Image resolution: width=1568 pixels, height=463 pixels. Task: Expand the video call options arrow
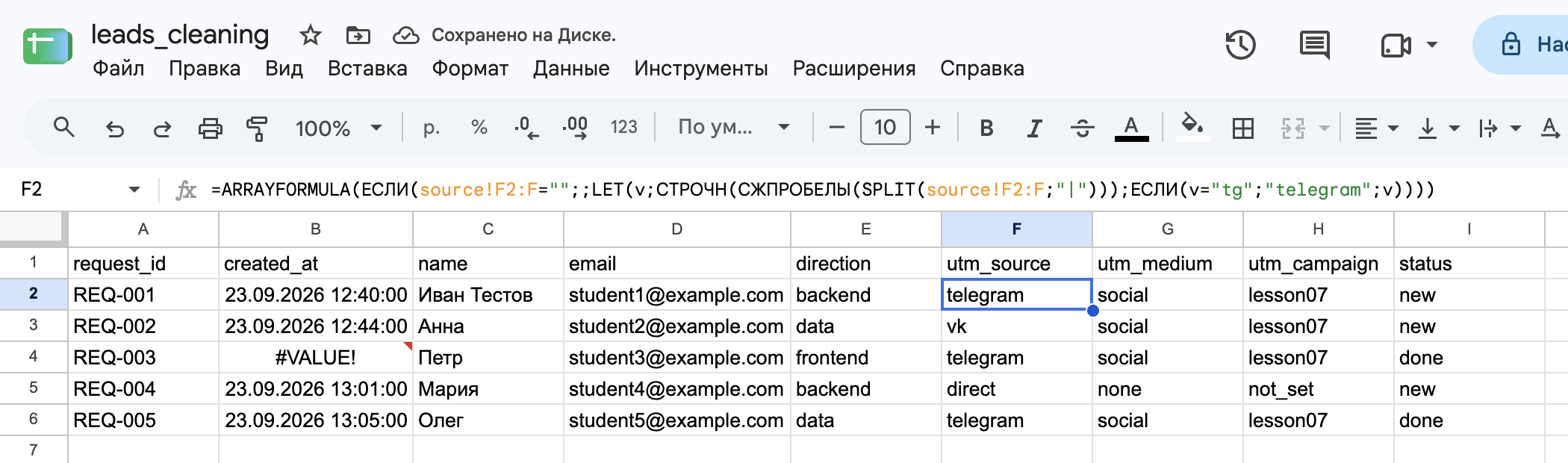pos(1432,45)
